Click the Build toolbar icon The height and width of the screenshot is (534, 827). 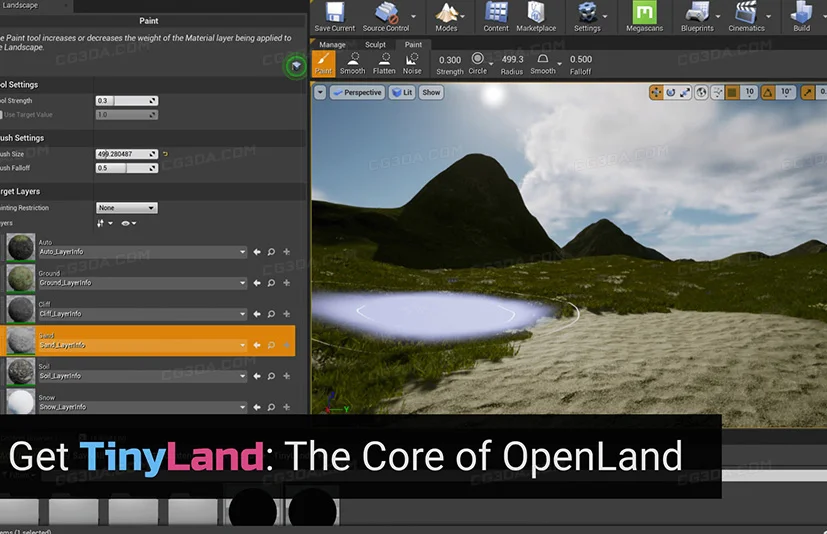click(801, 16)
